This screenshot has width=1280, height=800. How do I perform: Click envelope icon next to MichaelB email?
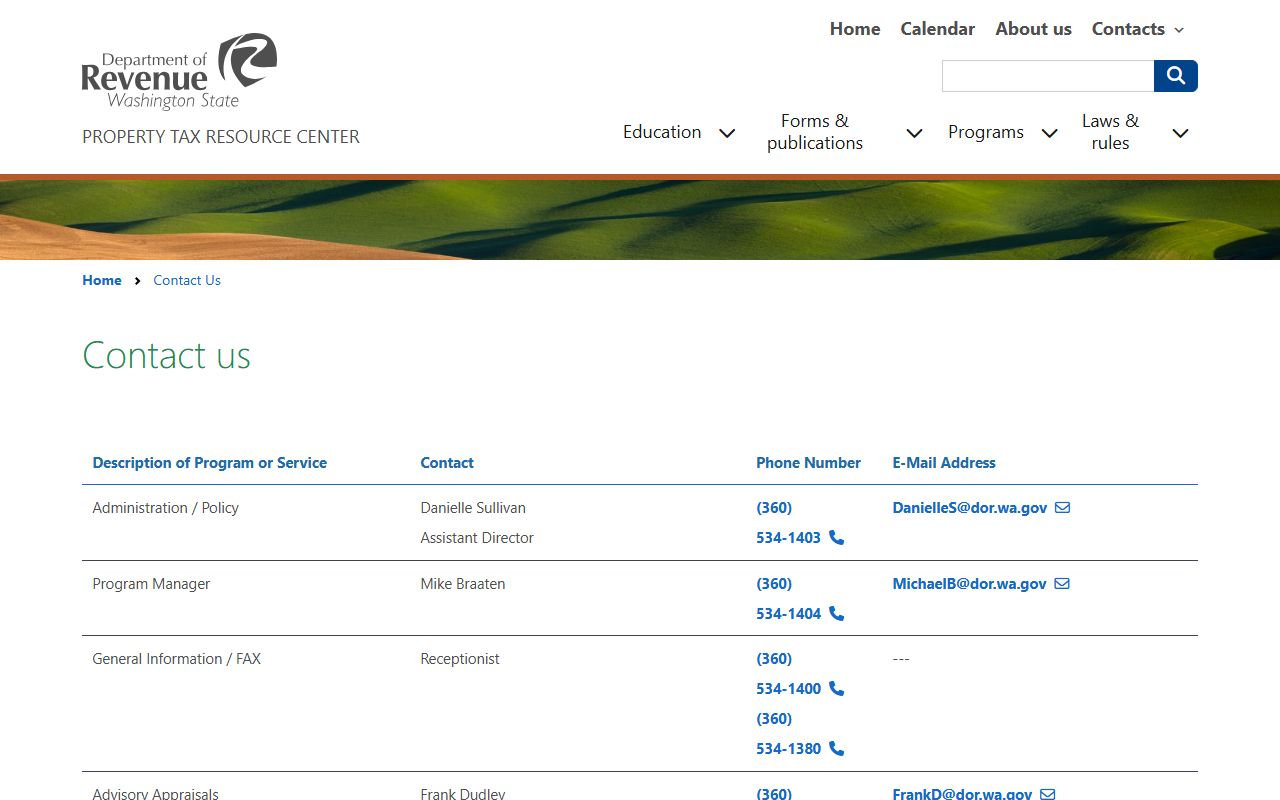click(x=1062, y=584)
